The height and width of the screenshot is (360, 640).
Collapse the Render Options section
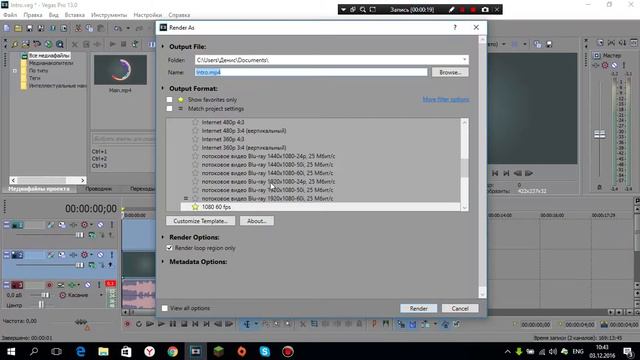click(x=163, y=237)
